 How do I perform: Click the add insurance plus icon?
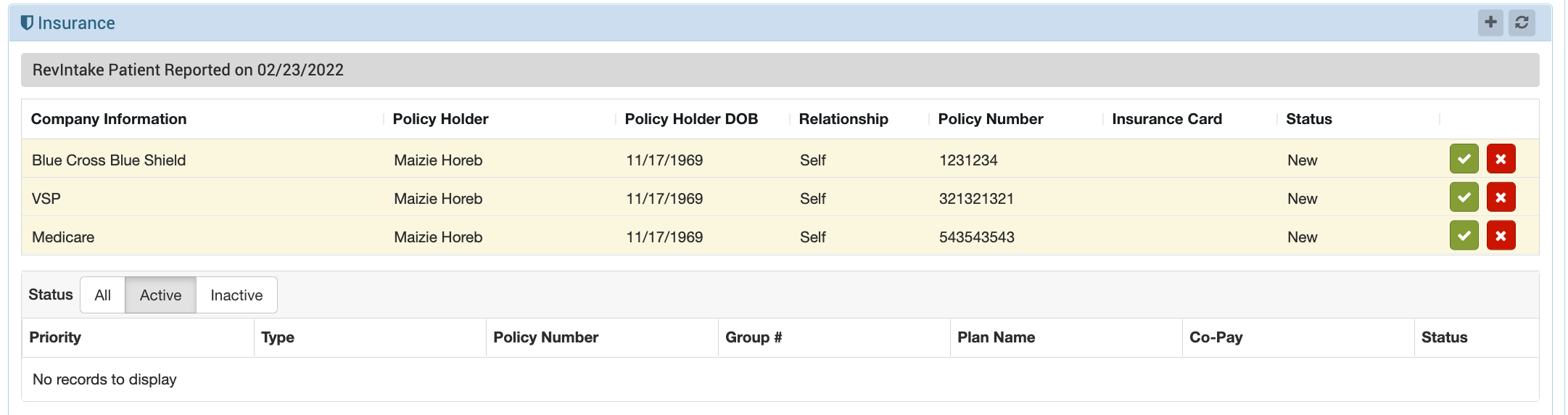[1490, 22]
